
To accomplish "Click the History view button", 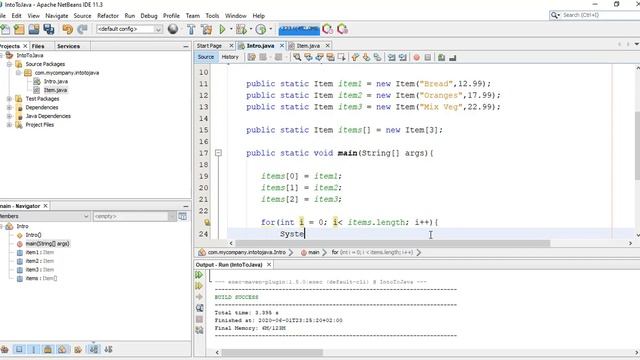I will 230,57.
